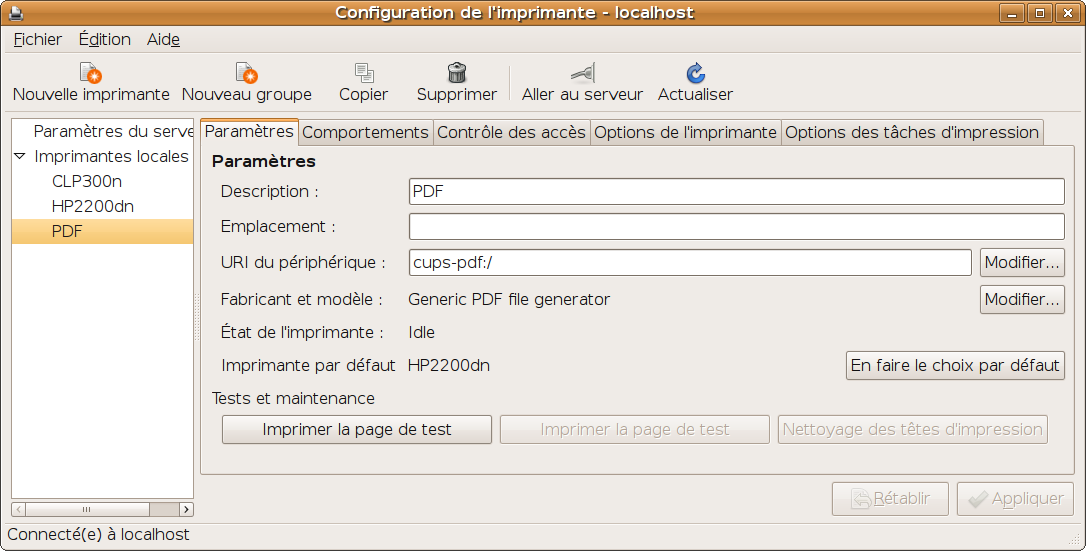
Task: Open the Options de l'imprimante tab
Action: pyautogui.click(x=685, y=132)
